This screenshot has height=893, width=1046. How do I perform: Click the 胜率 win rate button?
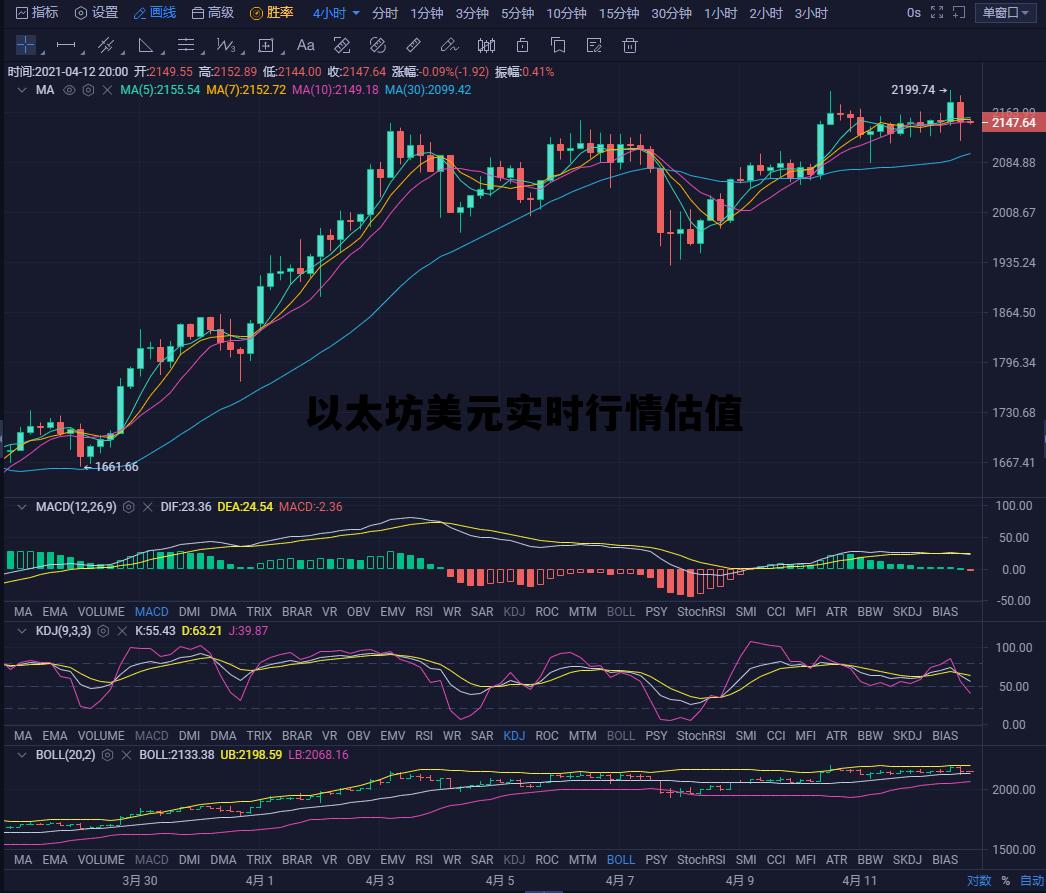pos(271,13)
